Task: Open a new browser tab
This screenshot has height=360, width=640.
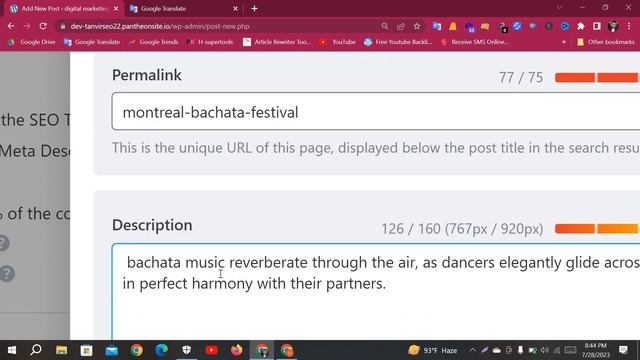Action: tap(254, 9)
